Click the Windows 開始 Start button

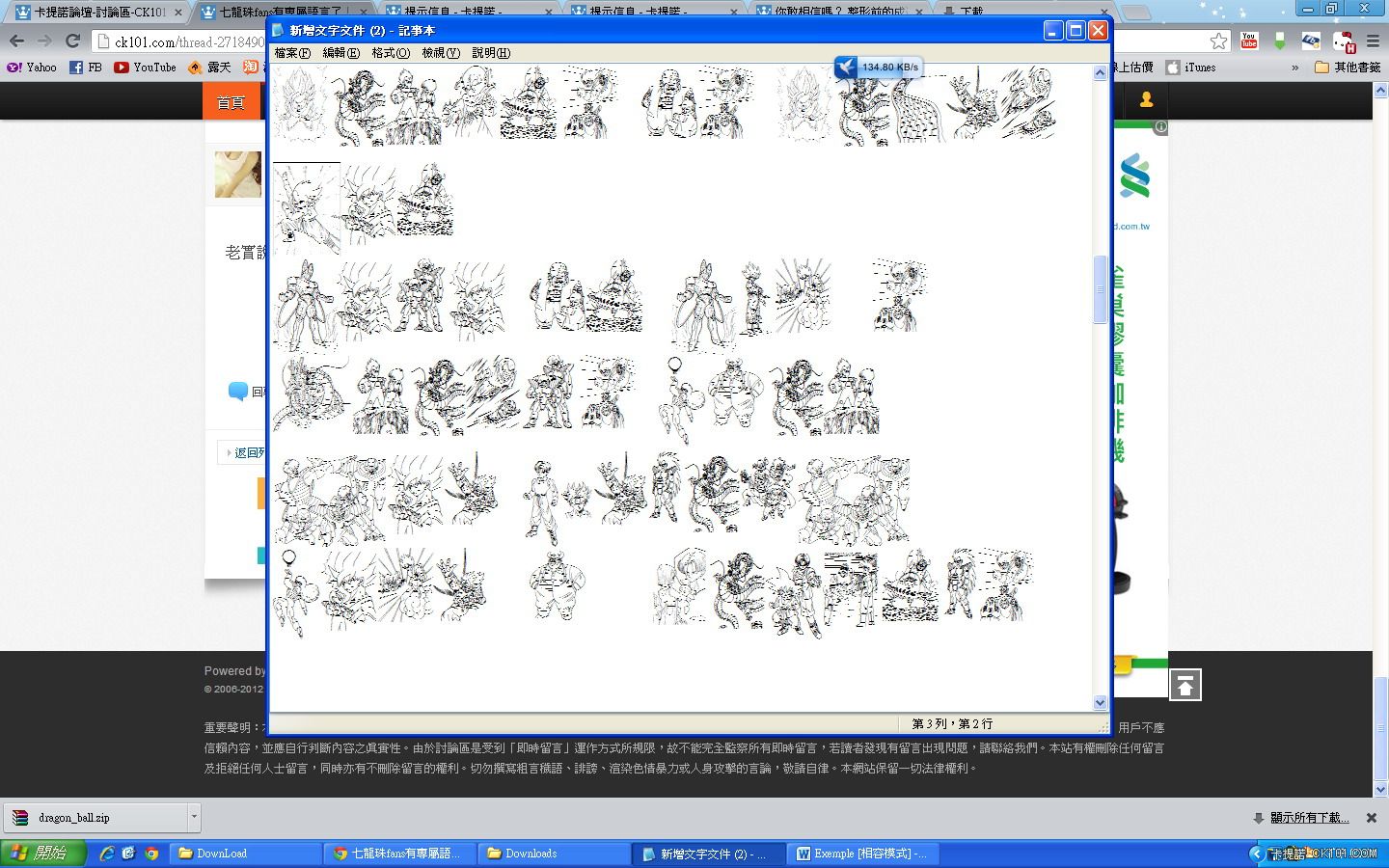[43, 853]
